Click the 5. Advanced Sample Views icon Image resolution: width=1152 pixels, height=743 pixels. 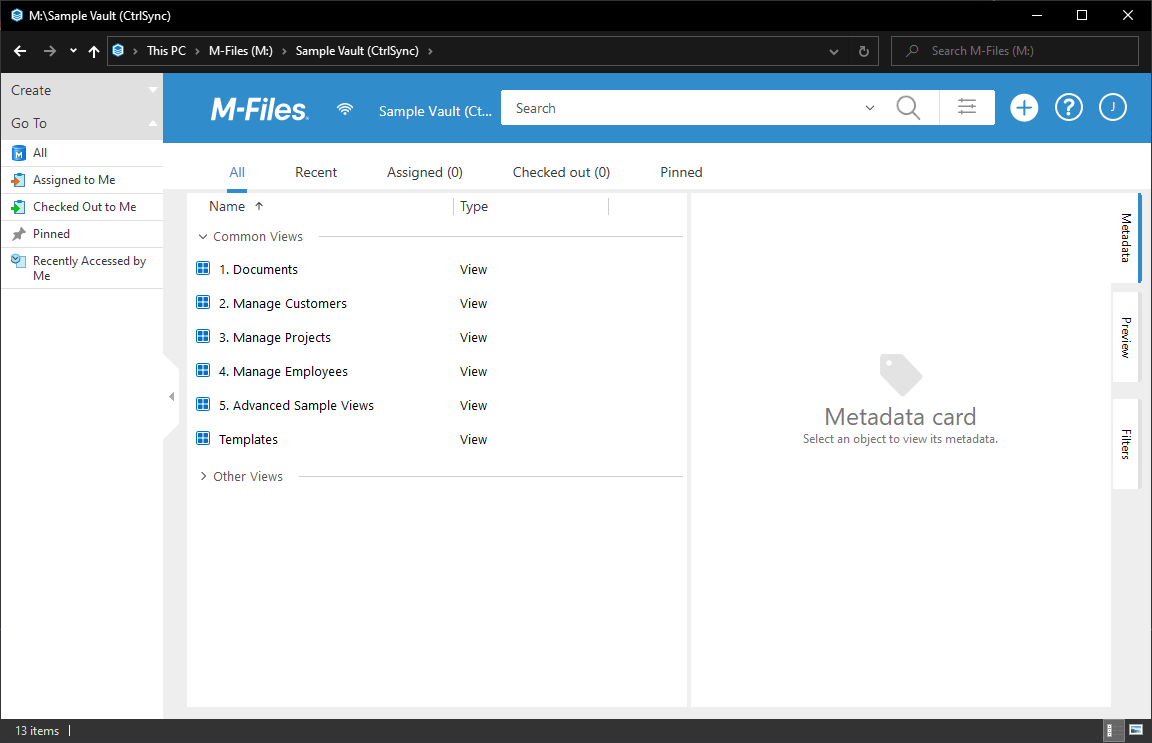[204, 403]
